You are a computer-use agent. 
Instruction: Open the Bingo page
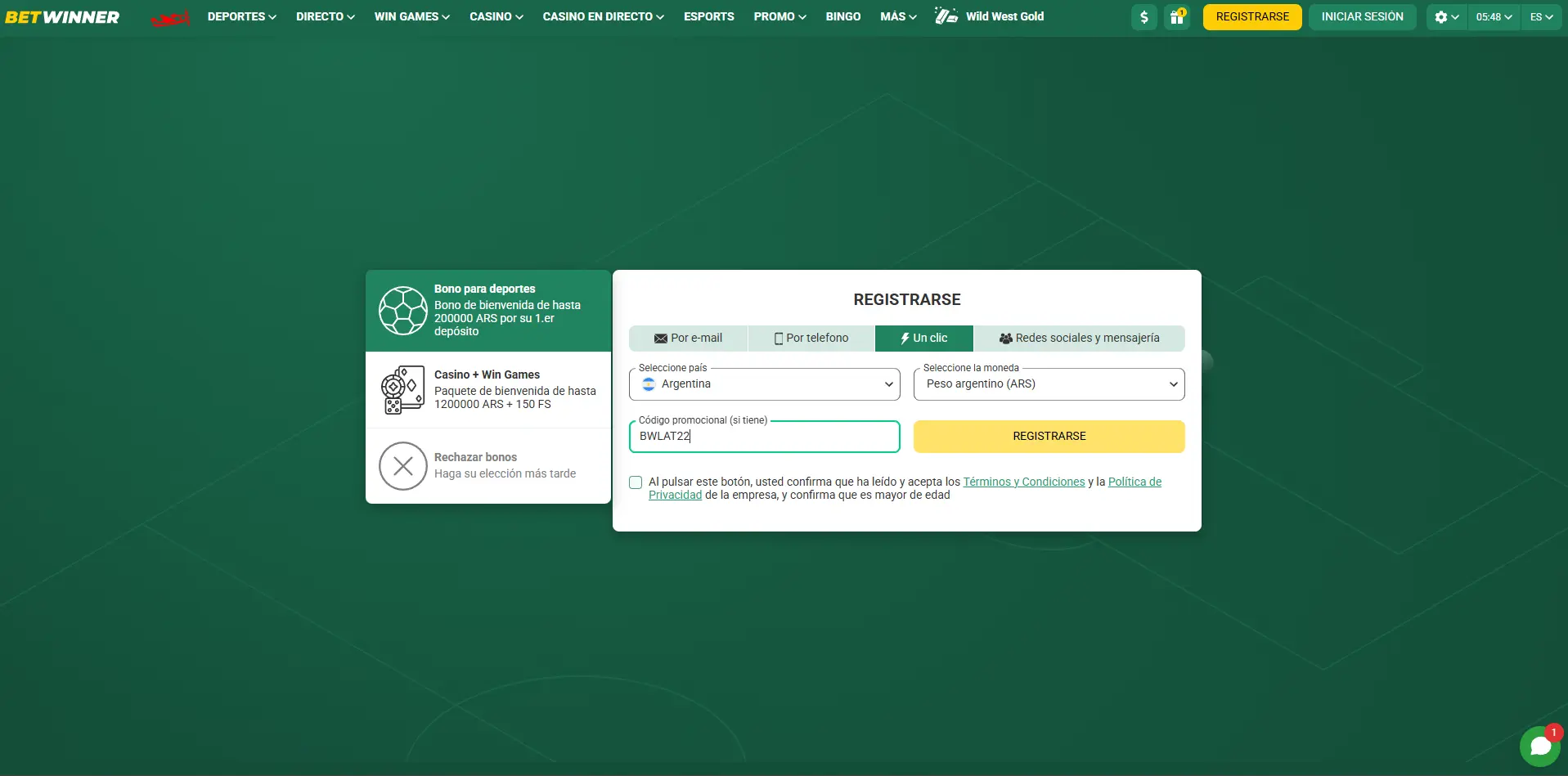(843, 16)
